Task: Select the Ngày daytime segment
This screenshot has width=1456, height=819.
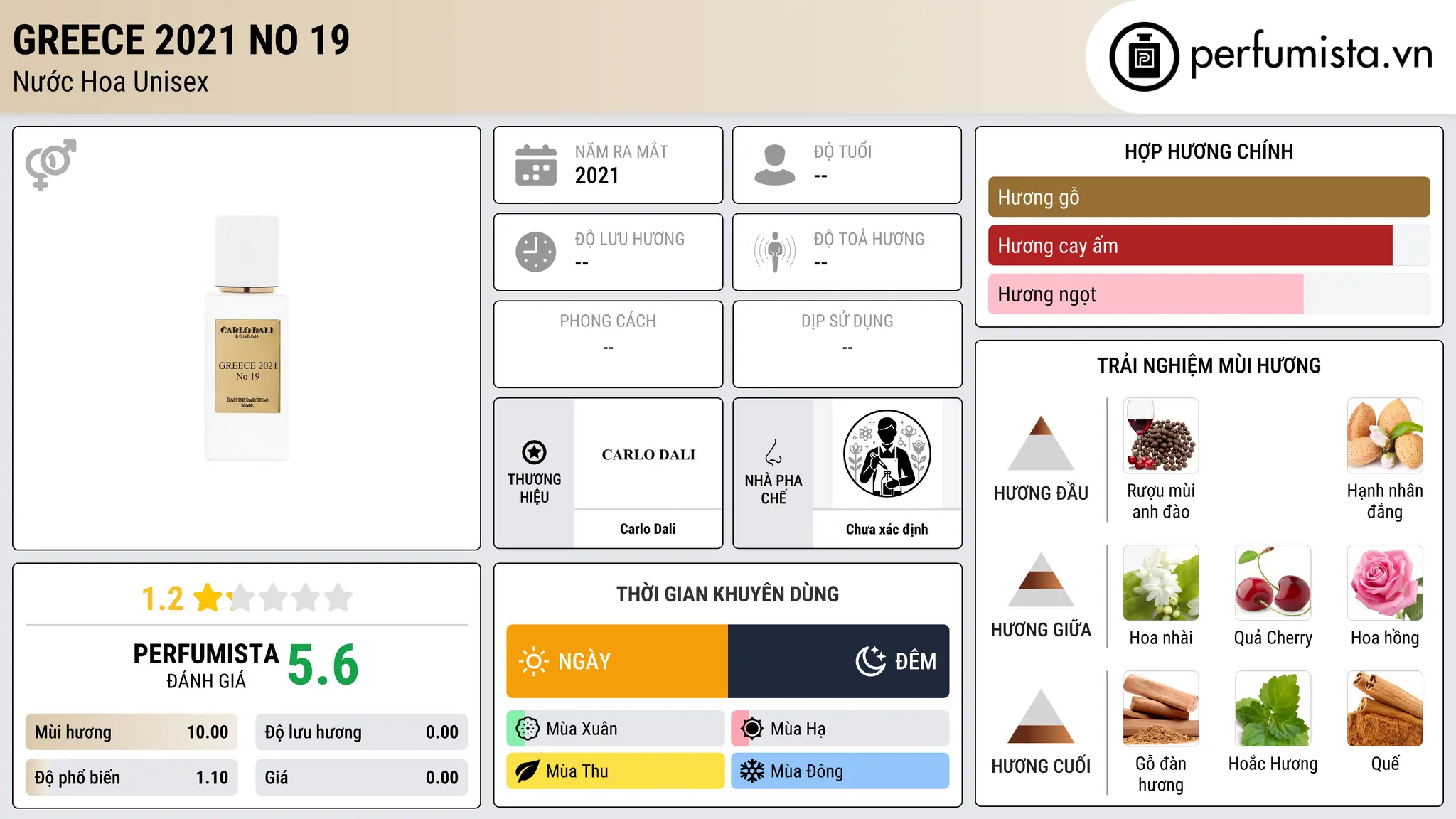Action: (617, 661)
